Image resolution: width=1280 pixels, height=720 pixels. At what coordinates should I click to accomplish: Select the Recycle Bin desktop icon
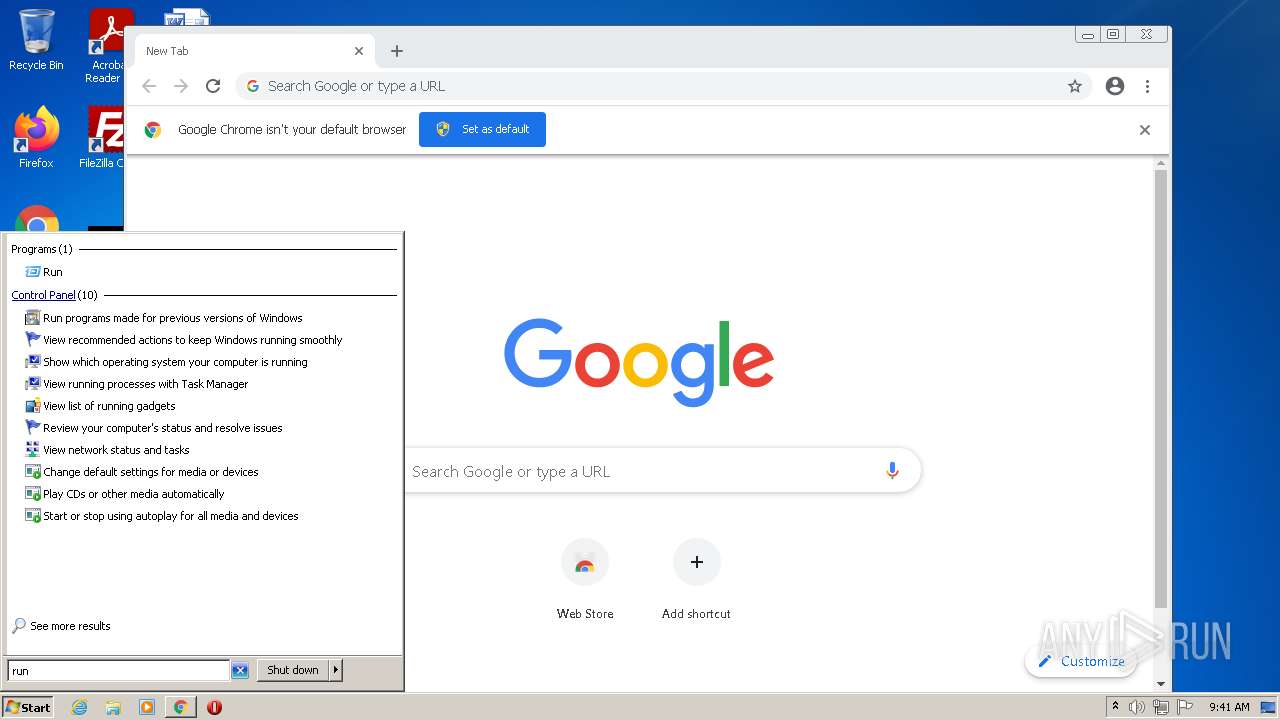(x=36, y=40)
